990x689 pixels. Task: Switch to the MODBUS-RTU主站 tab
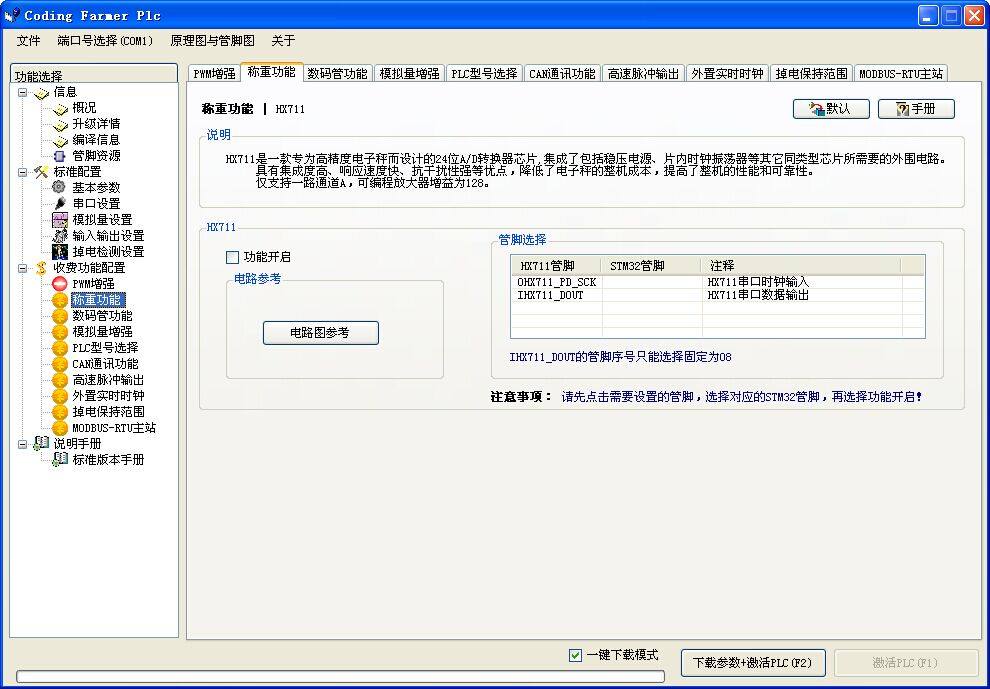[x=901, y=73]
